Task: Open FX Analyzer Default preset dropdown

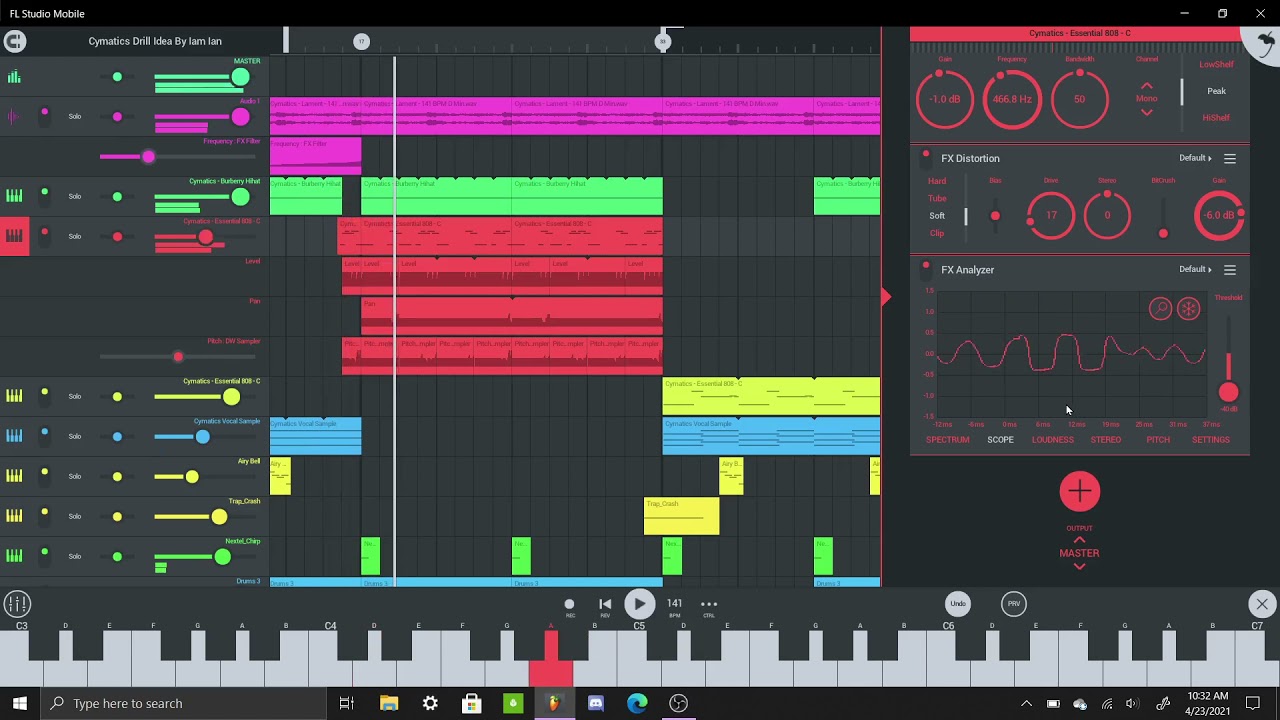Action: (x=1195, y=270)
